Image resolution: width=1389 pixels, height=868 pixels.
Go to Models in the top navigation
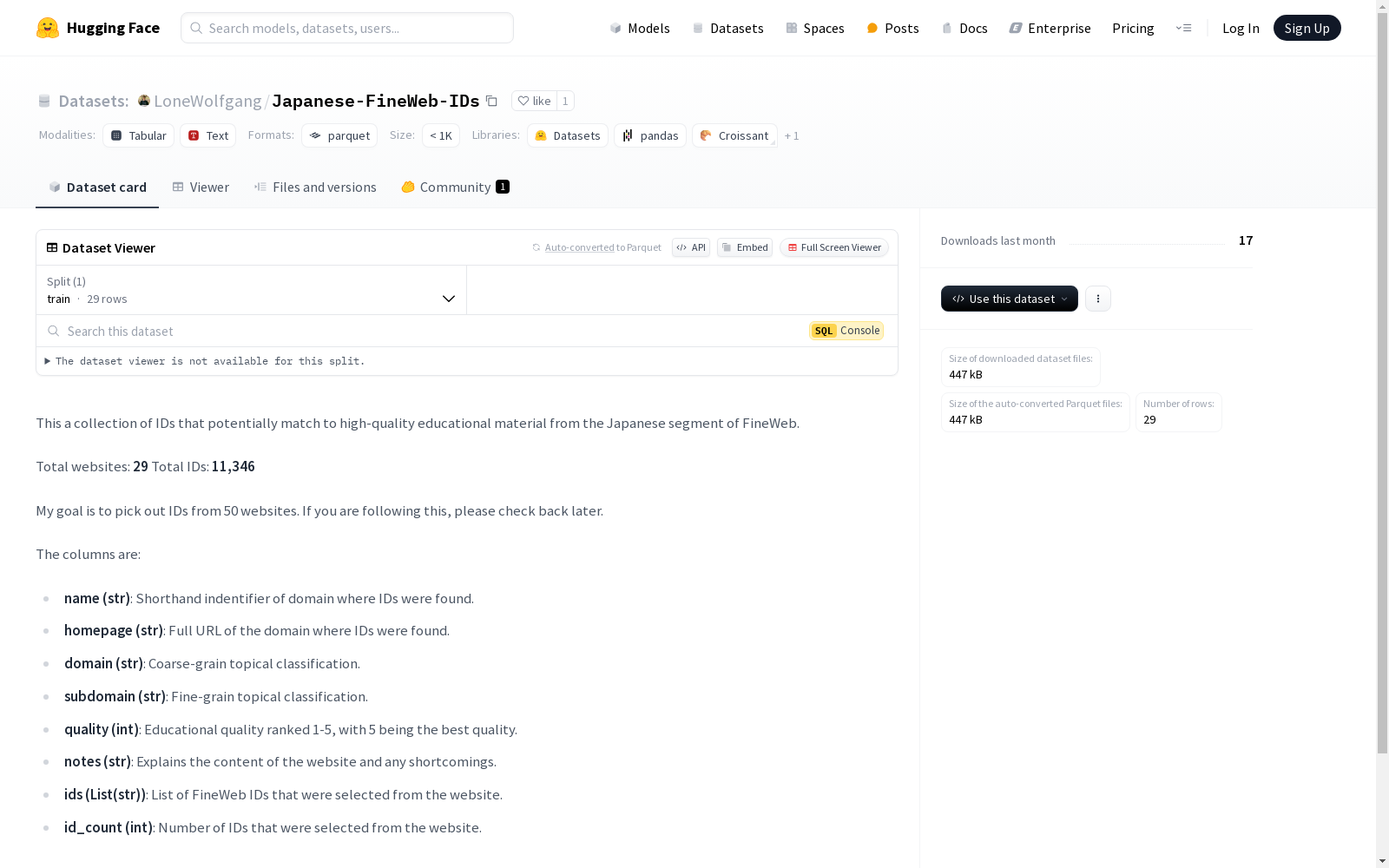coord(640,28)
